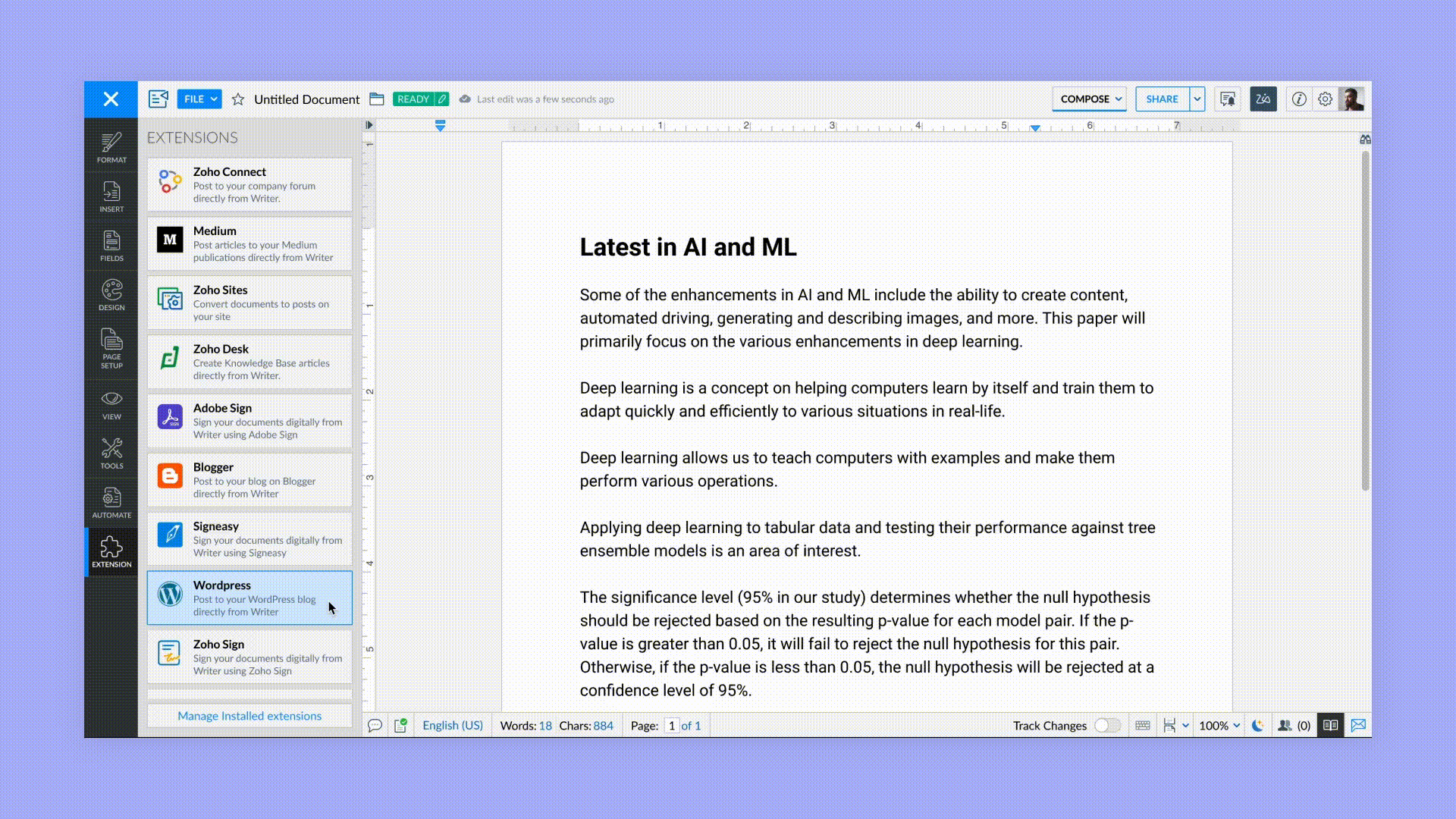Viewport: 1456px width, 819px height.
Task: Open the Insert sidebar panel
Action: pos(111,196)
